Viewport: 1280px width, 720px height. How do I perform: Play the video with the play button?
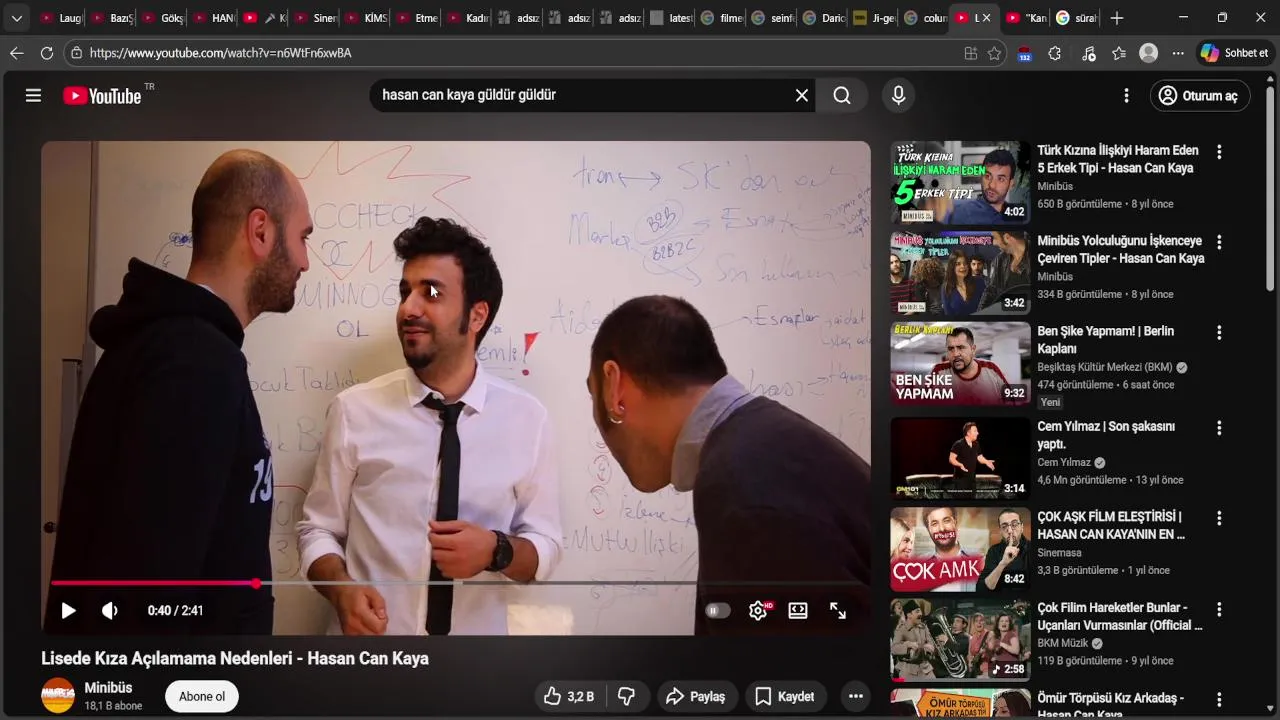click(68, 611)
